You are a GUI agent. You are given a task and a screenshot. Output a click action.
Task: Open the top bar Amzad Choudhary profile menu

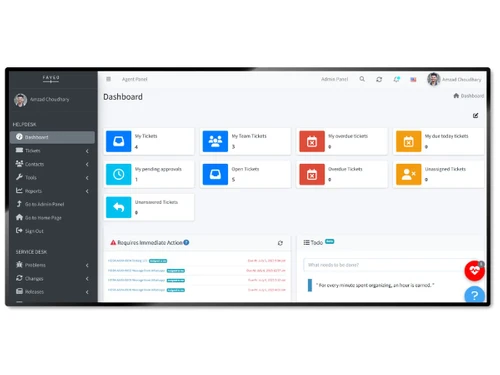click(x=454, y=79)
